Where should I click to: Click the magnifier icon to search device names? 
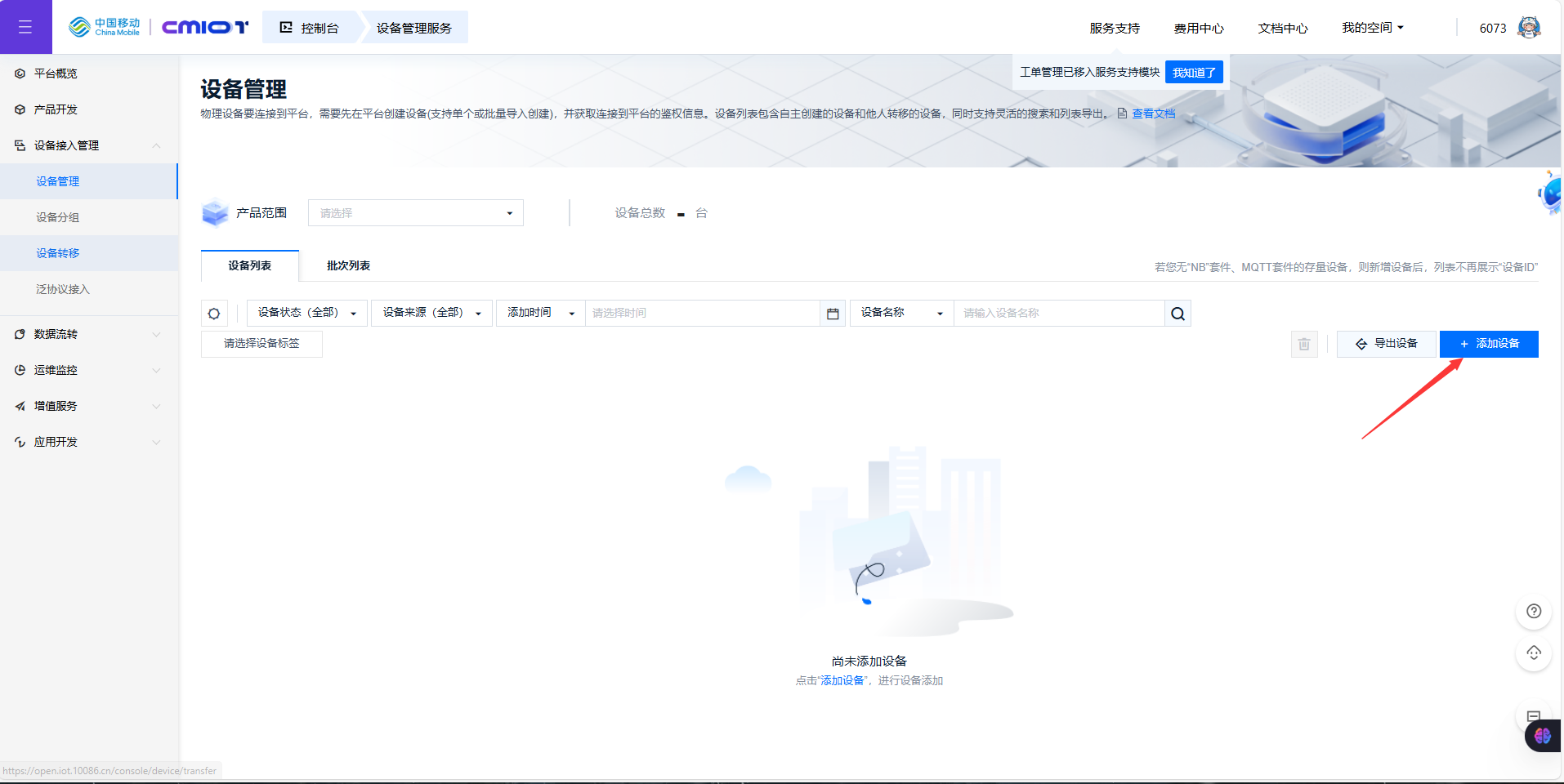click(1177, 313)
